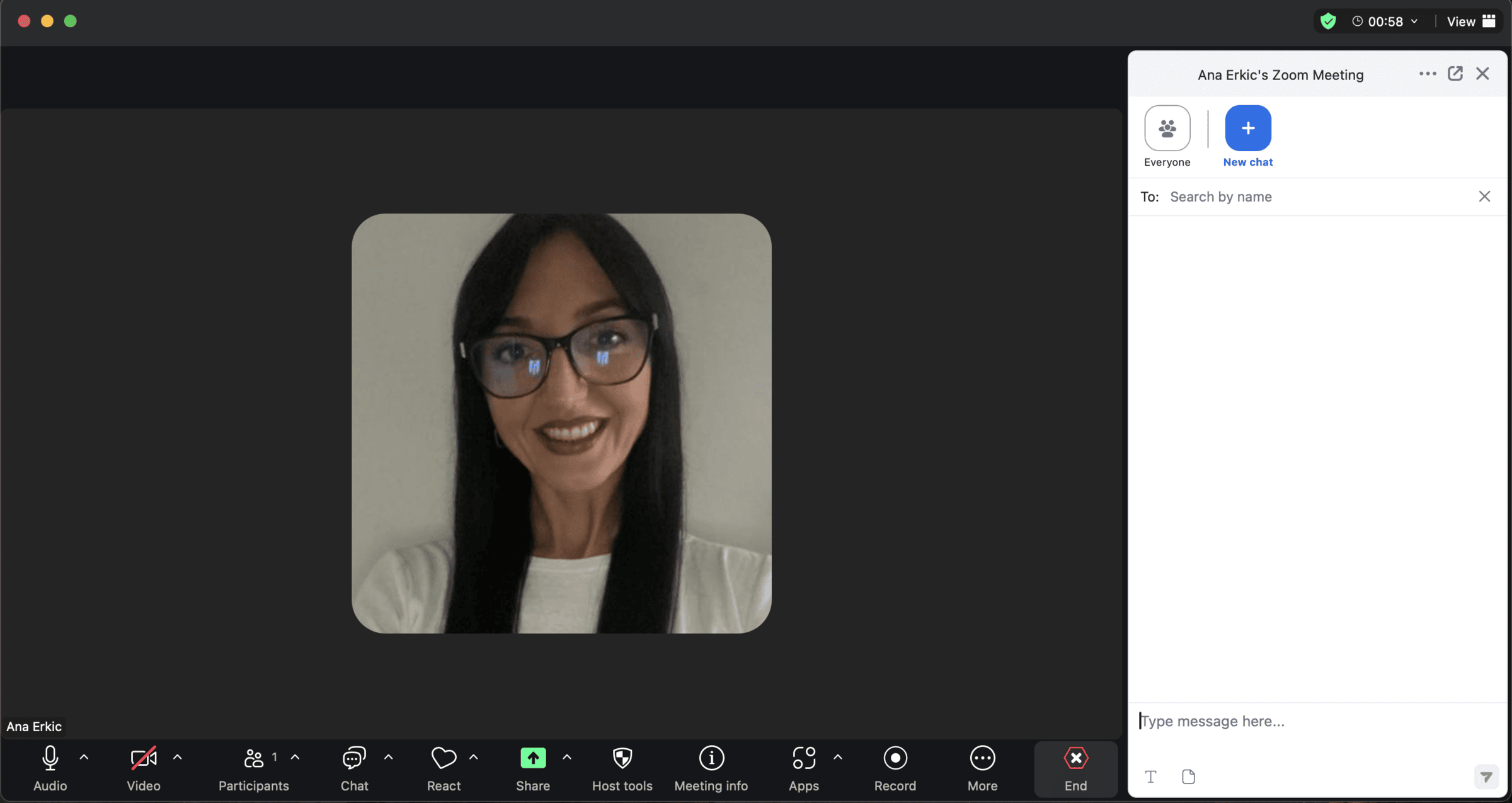Minimize the Zoom window with yellow button
Viewport: 1512px width, 803px height.
coord(47,21)
